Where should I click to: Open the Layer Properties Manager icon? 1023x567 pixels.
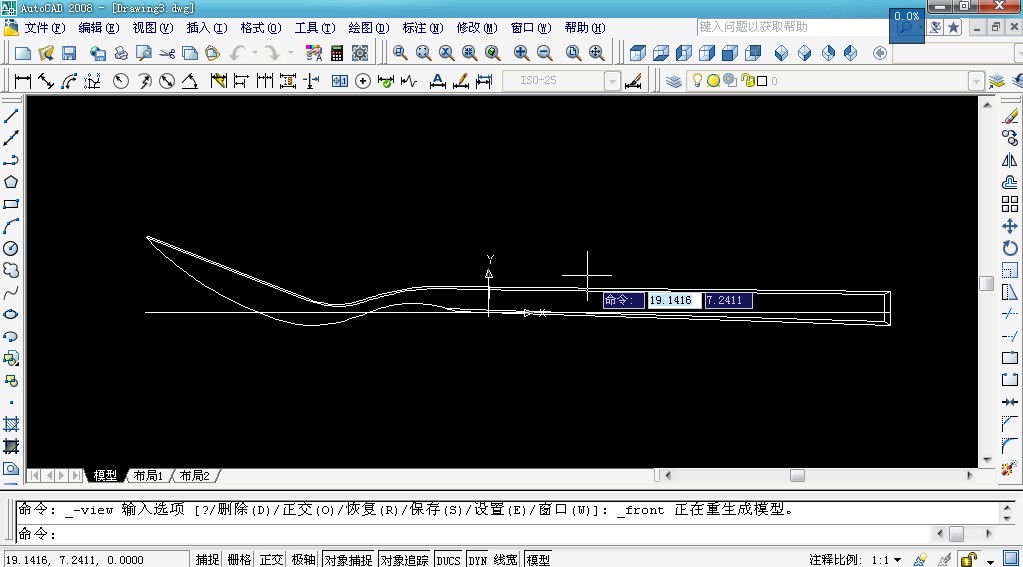click(x=674, y=81)
